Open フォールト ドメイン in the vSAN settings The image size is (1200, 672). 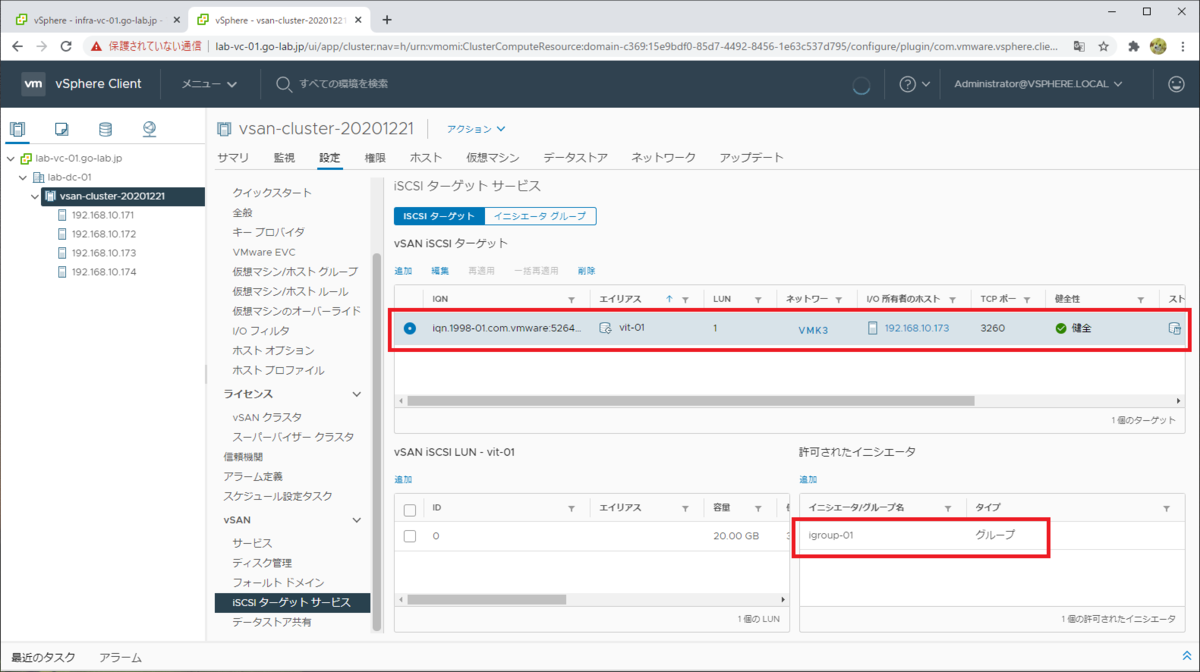click(x=278, y=583)
